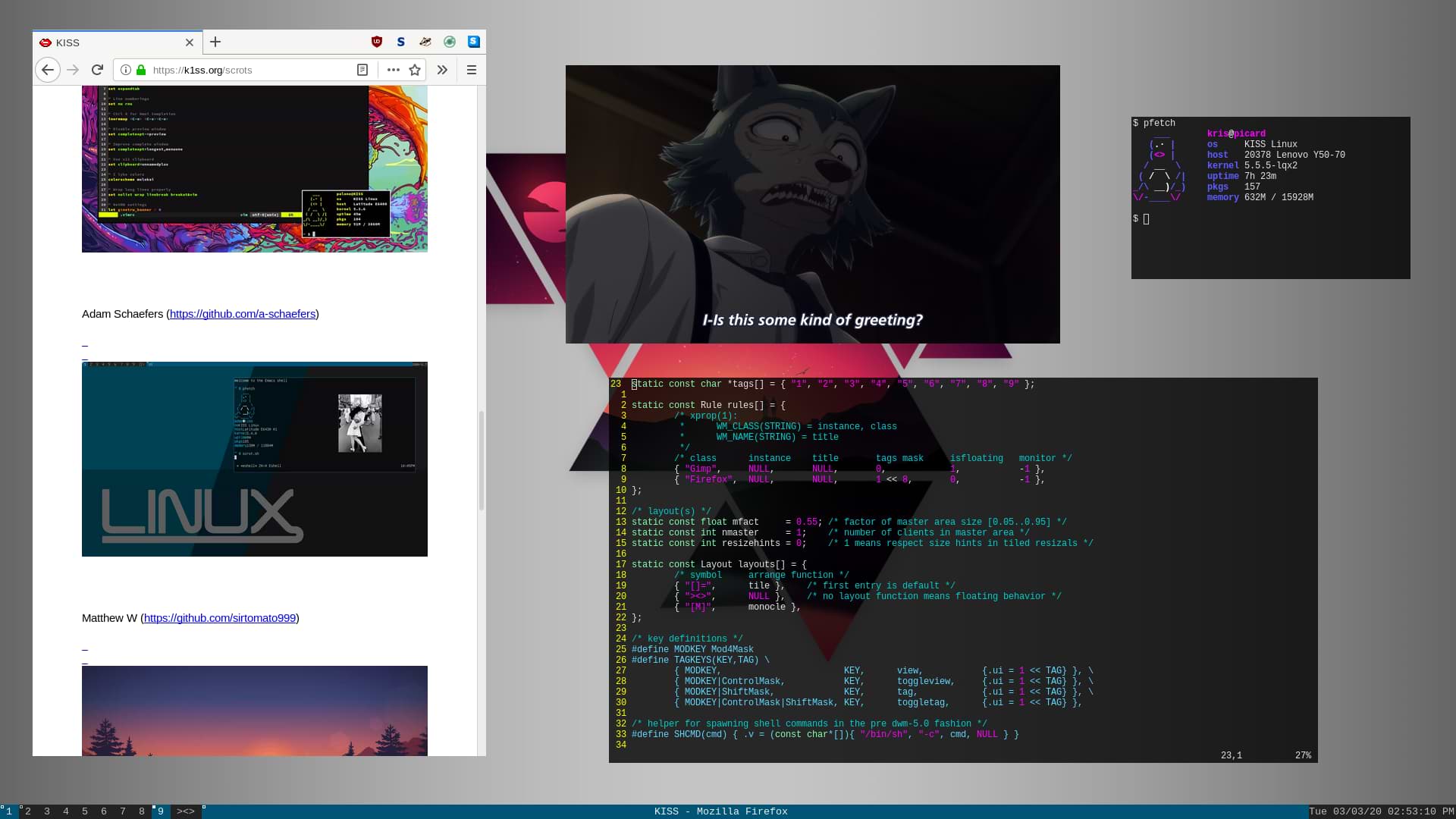Switch to dwm tag 4
The height and width of the screenshot is (819, 1456).
[x=66, y=811]
